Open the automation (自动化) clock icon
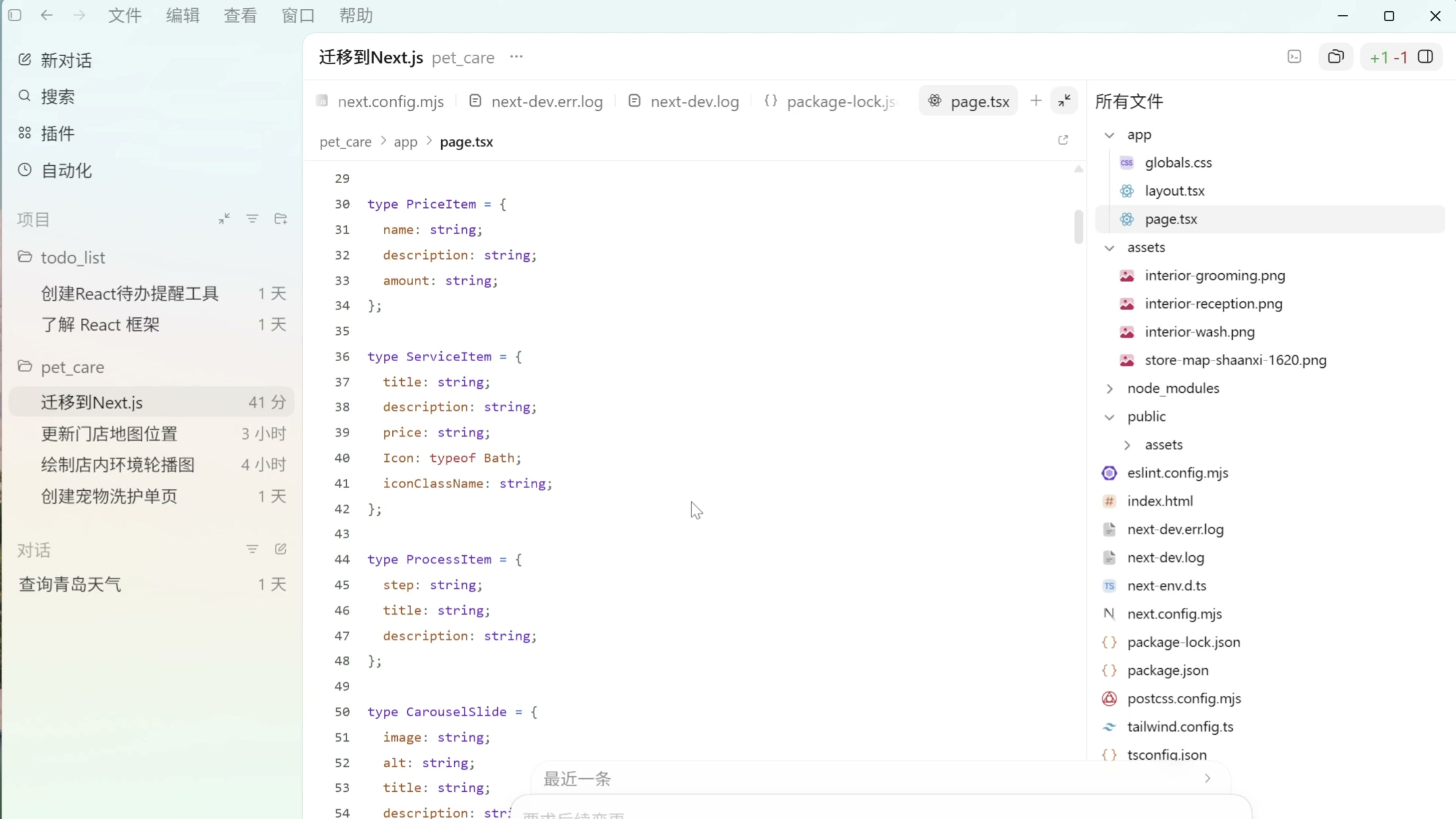The width and height of the screenshot is (1456, 819). (24, 170)
